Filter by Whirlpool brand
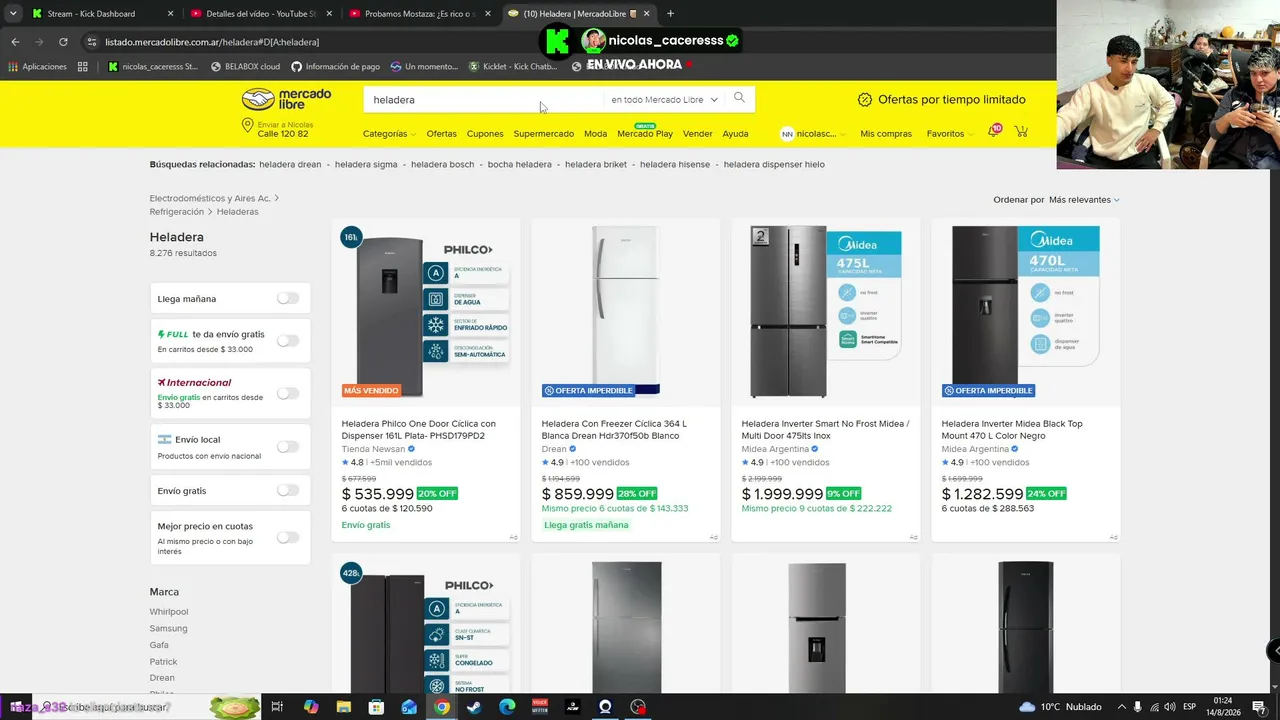The image size is (1280, 720). 169,612
